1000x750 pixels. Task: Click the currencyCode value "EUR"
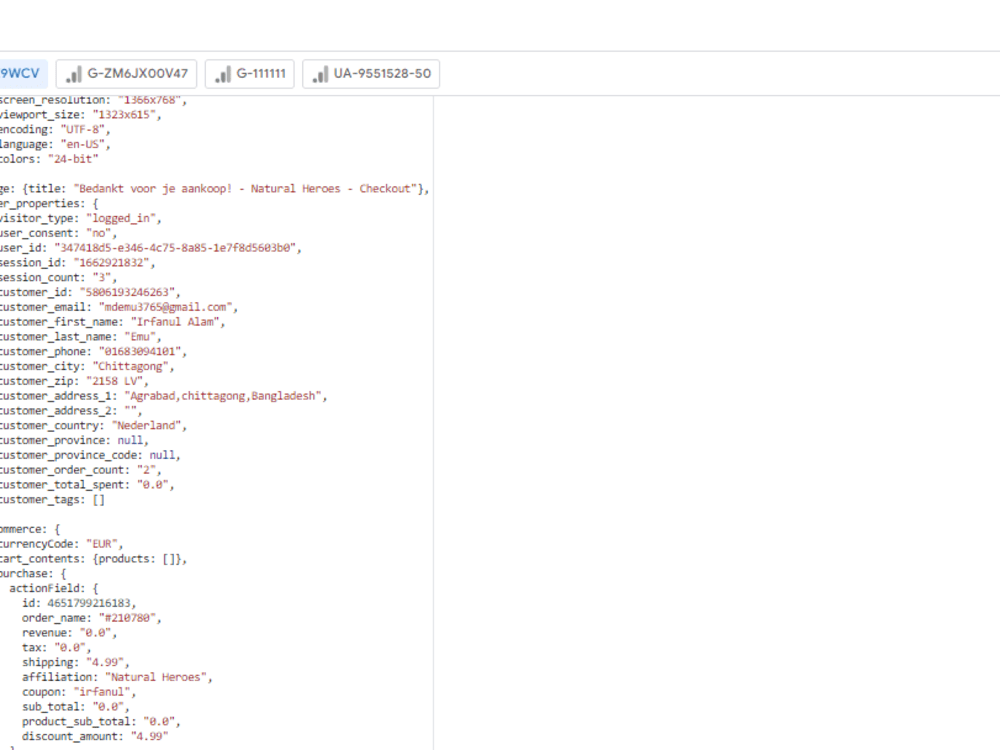(101, 544)
